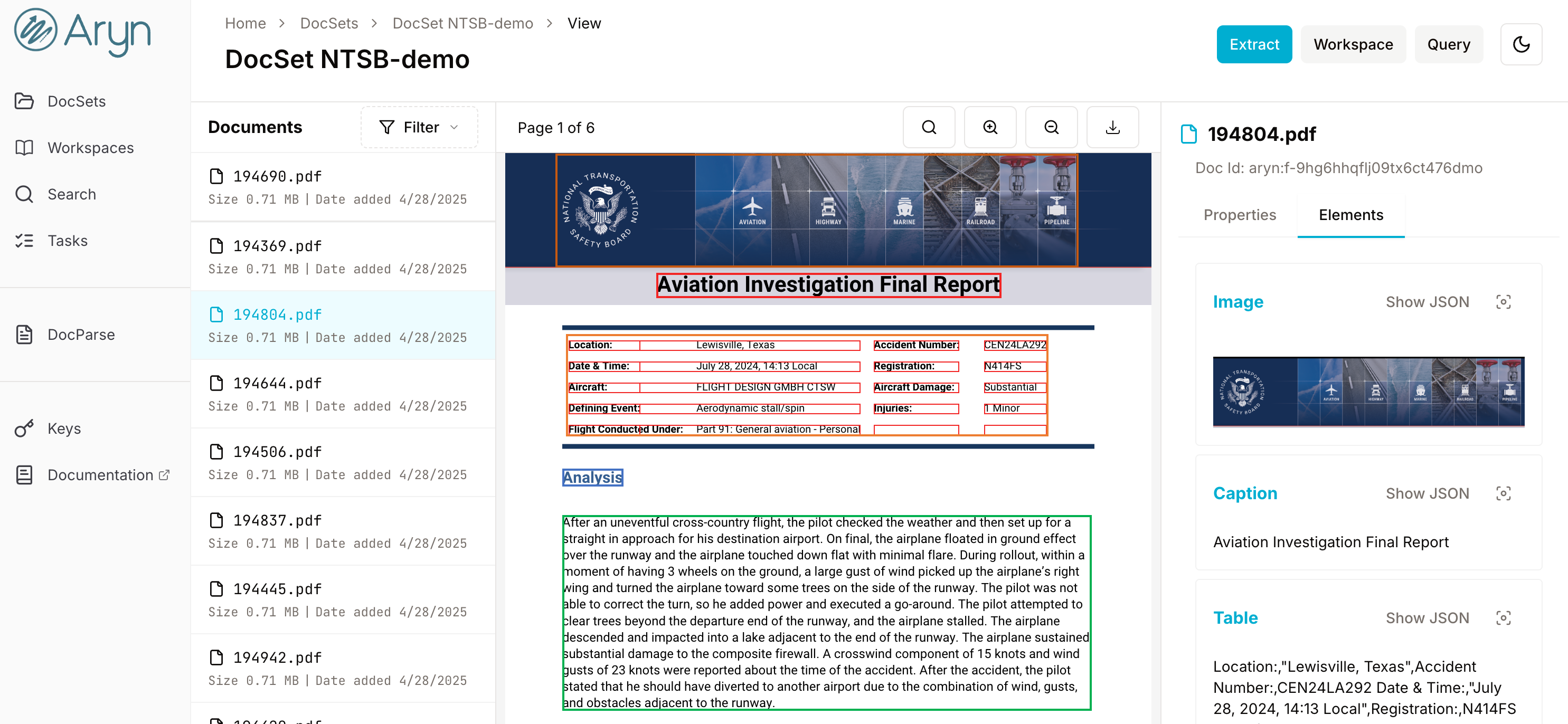Focus on the Table element with the target icon

coord(1503,618)
